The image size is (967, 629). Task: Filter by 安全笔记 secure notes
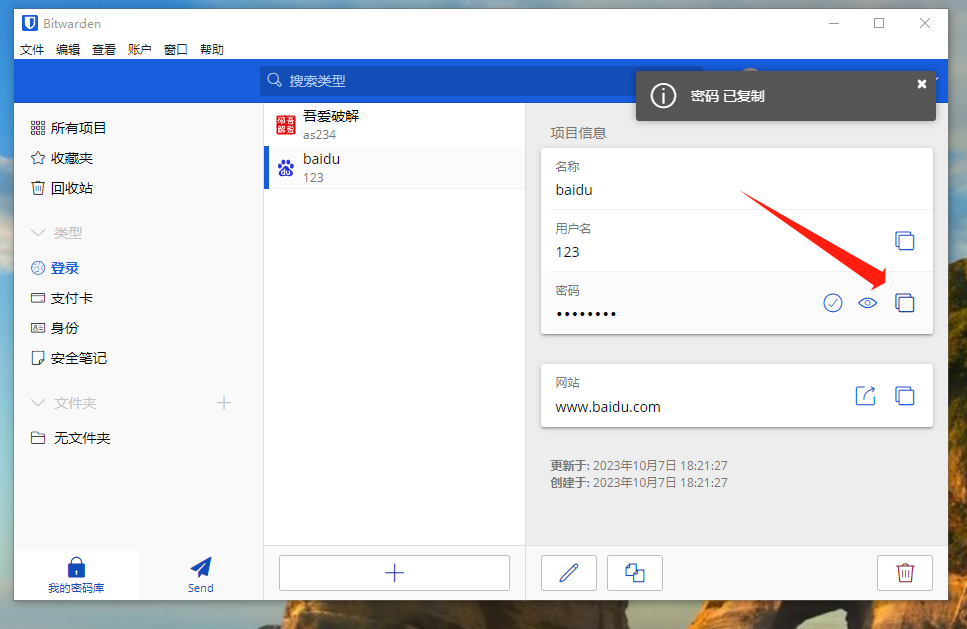[68, 358]
